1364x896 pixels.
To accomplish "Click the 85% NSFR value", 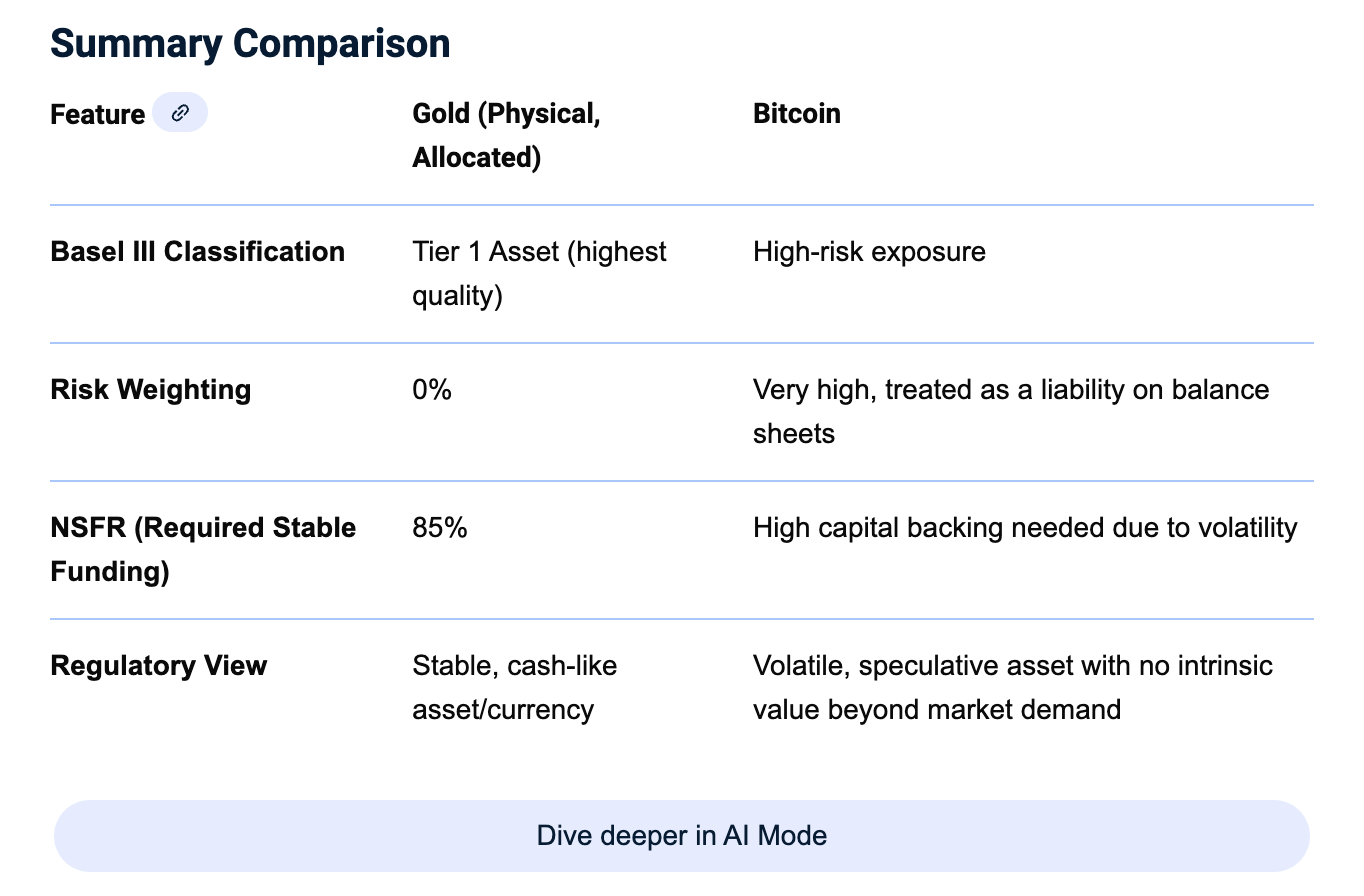I will tap(440, 528).
